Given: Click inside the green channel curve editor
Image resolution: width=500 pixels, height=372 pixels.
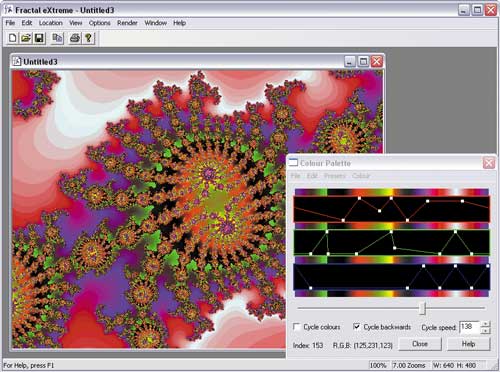Looking at the screenshot, I should pyautogui.click(x=392, y=242).
